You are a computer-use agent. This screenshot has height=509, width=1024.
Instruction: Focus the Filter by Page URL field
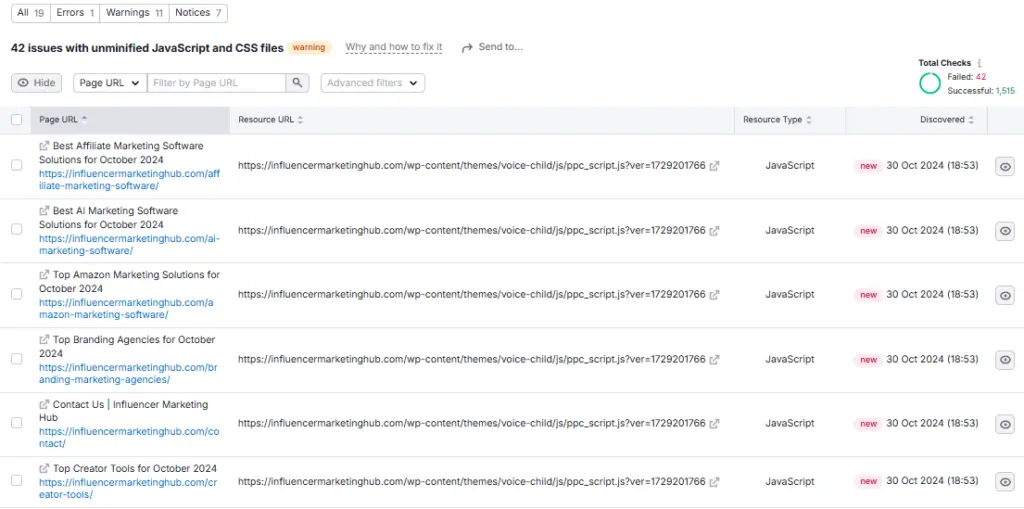pos(216,83)
